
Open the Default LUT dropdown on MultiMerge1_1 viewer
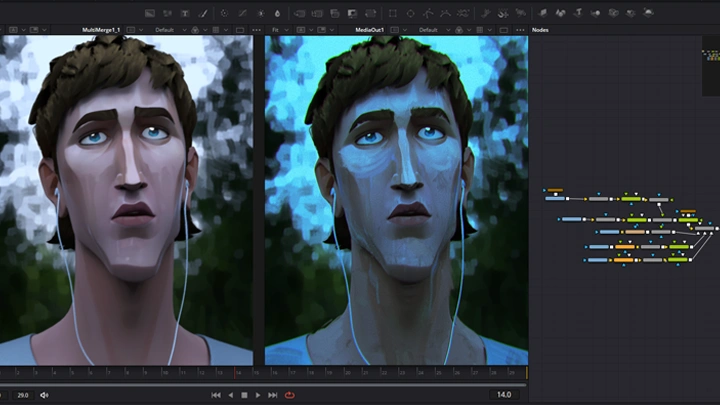170,30
